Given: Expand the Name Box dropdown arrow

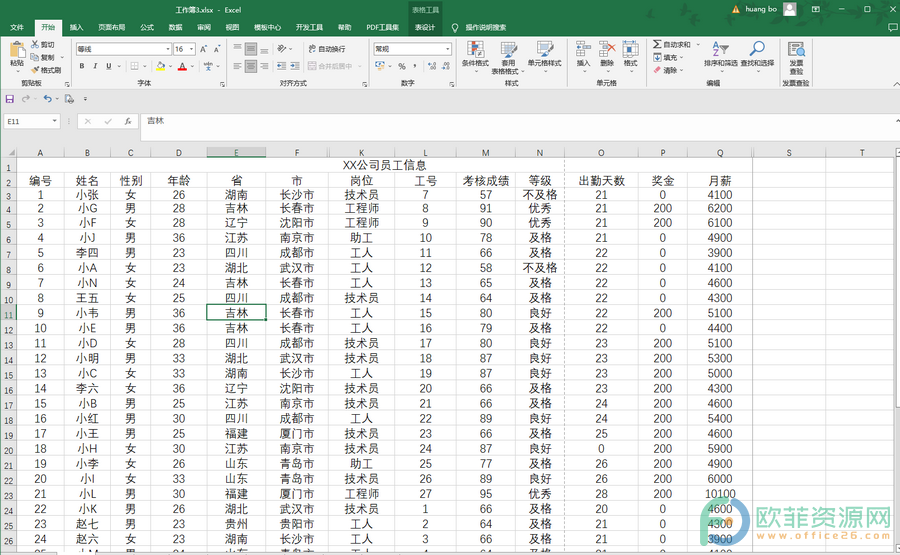Looking at the screenshot, I should pyautogui.click(x=55, y=121).
